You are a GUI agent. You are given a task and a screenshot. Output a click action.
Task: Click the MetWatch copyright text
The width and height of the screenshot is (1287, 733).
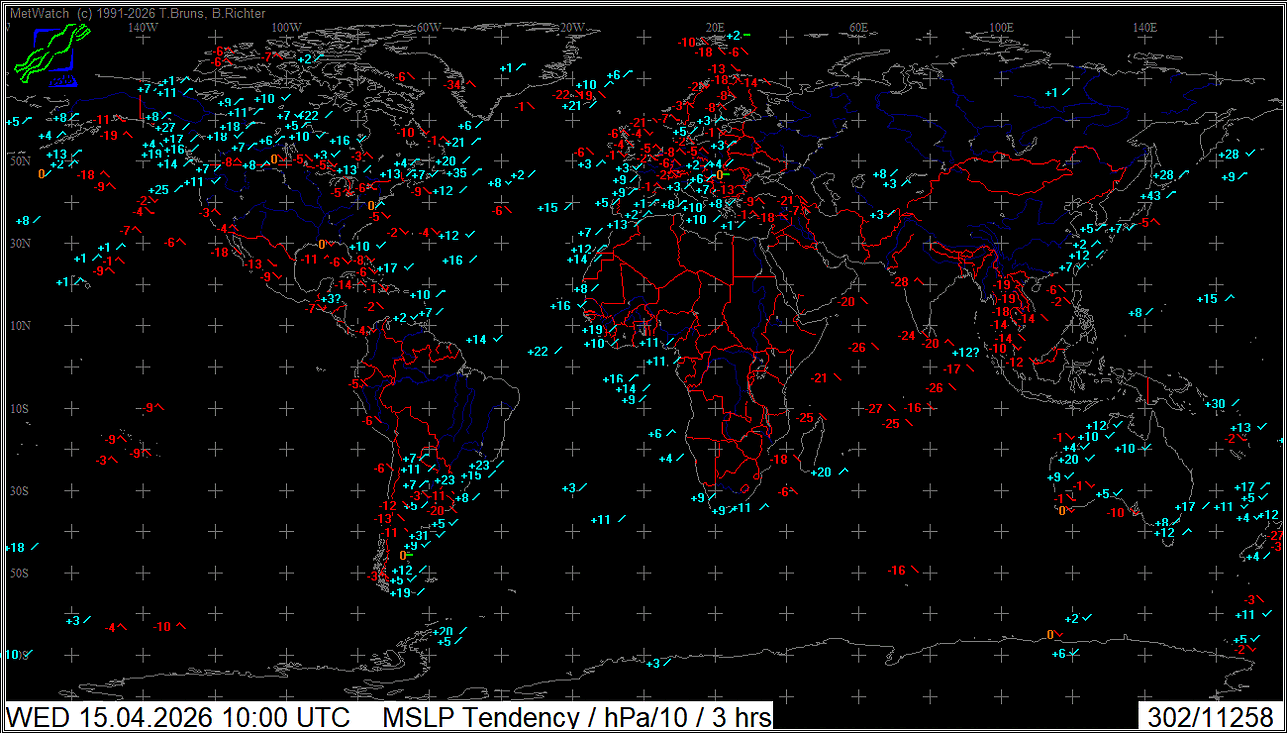click(x=137, y=13)
